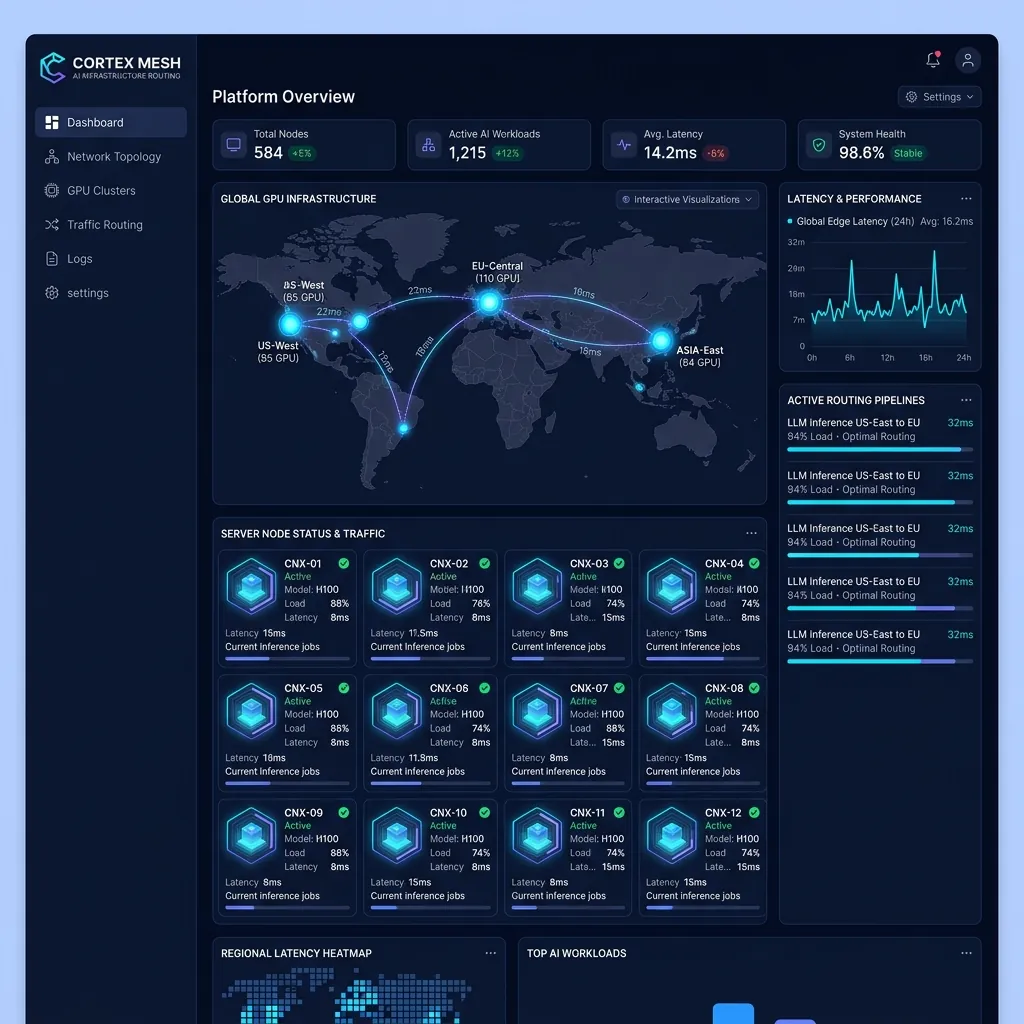1024x1024 pixels.
Task: Open the notifications bell
Action: (933, 60)
